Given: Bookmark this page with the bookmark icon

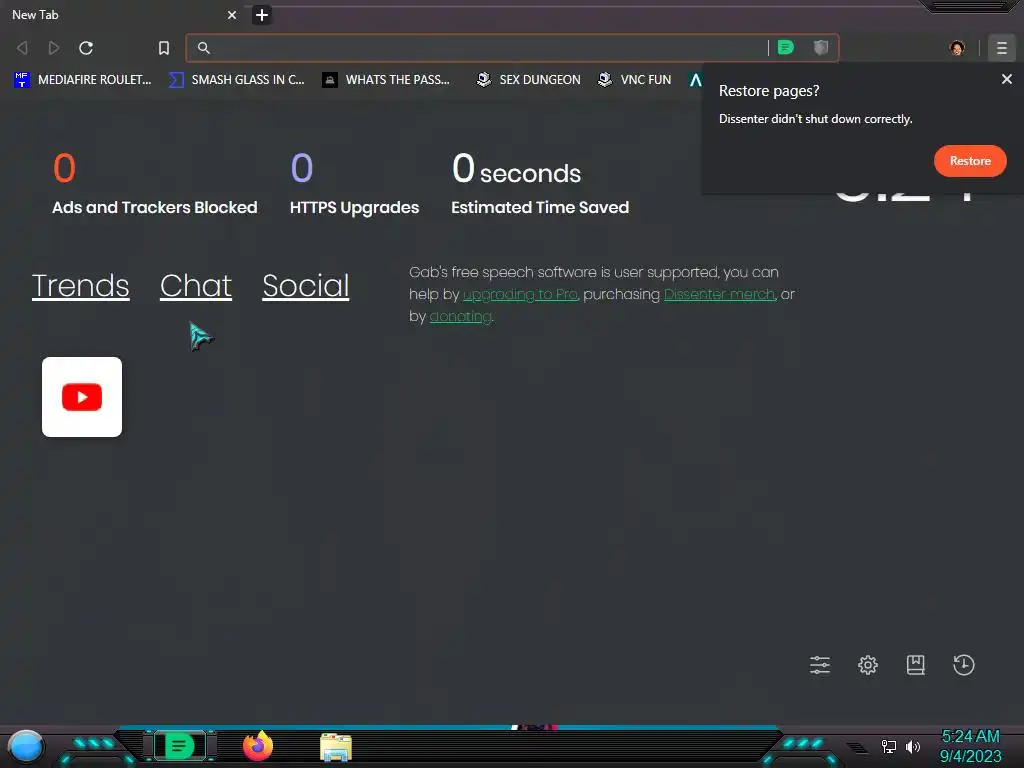Looking at the screenshot, I should (x=164, y=48).
